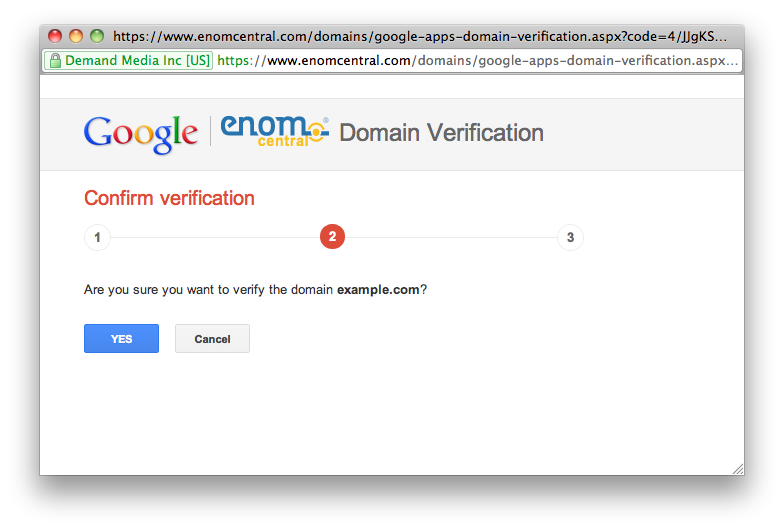Click the progress line between steps 2 and 3
The image size is (784, 530).
coord(450,238)
